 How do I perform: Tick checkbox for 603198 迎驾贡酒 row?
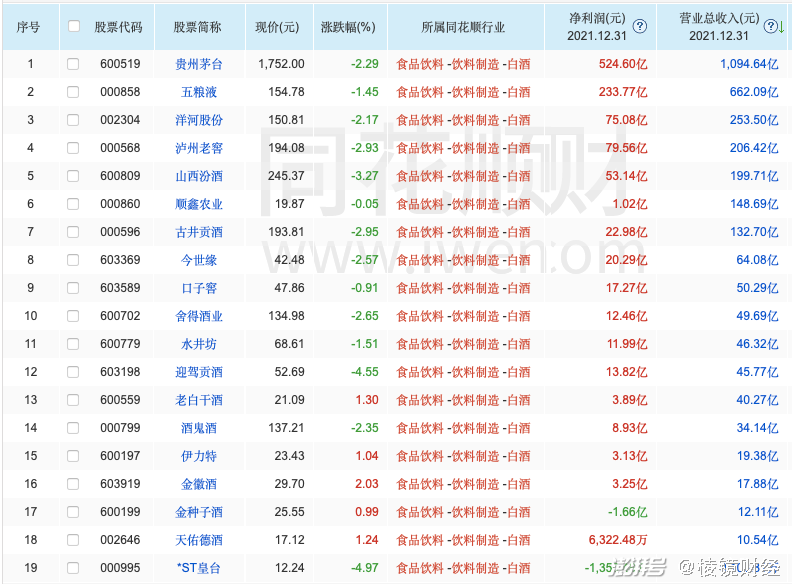coord(73,372)
